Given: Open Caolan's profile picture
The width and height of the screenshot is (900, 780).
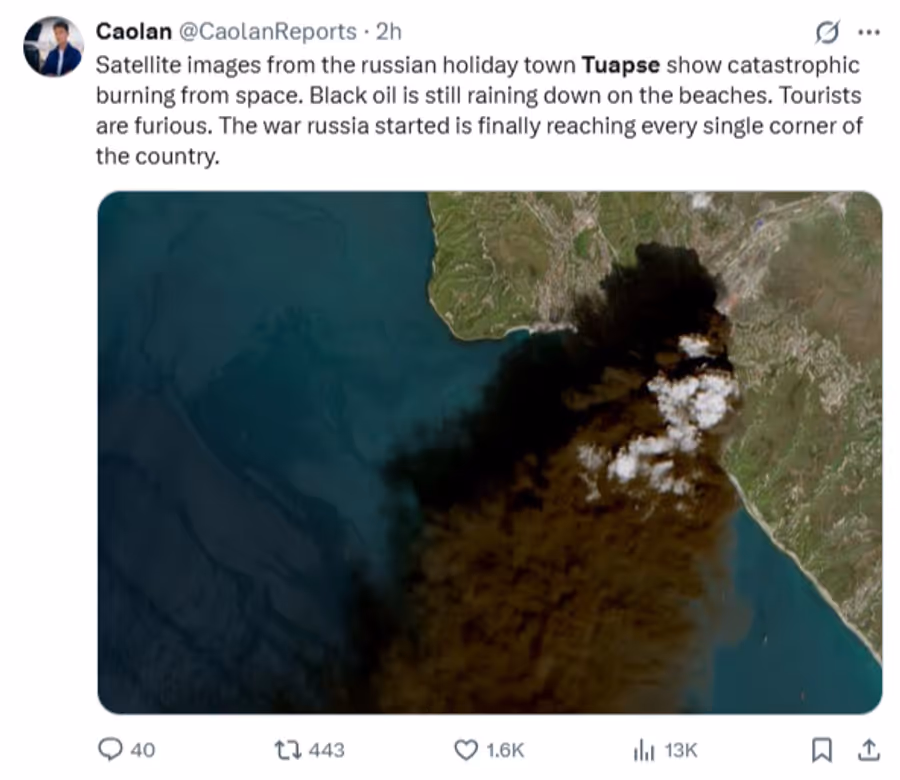Looking at the screenshot, I should pyautogui.click(x=53, y=46).
